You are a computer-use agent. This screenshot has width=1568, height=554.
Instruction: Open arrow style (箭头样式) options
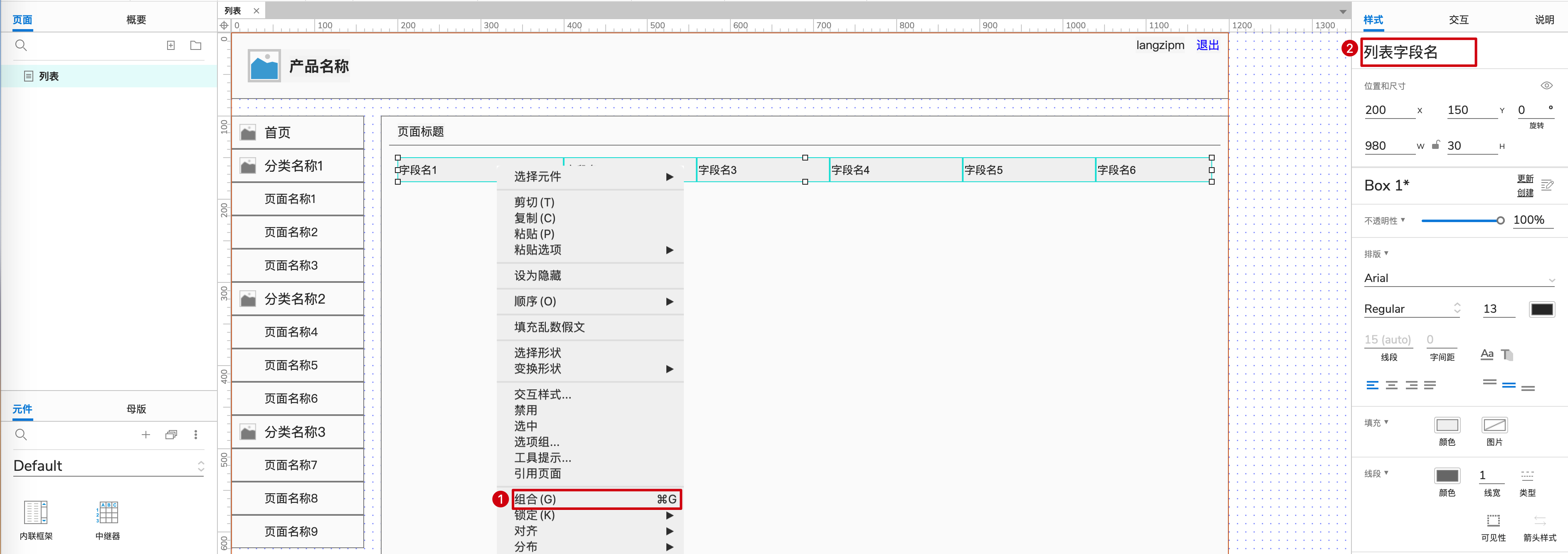click(1539, 520)
